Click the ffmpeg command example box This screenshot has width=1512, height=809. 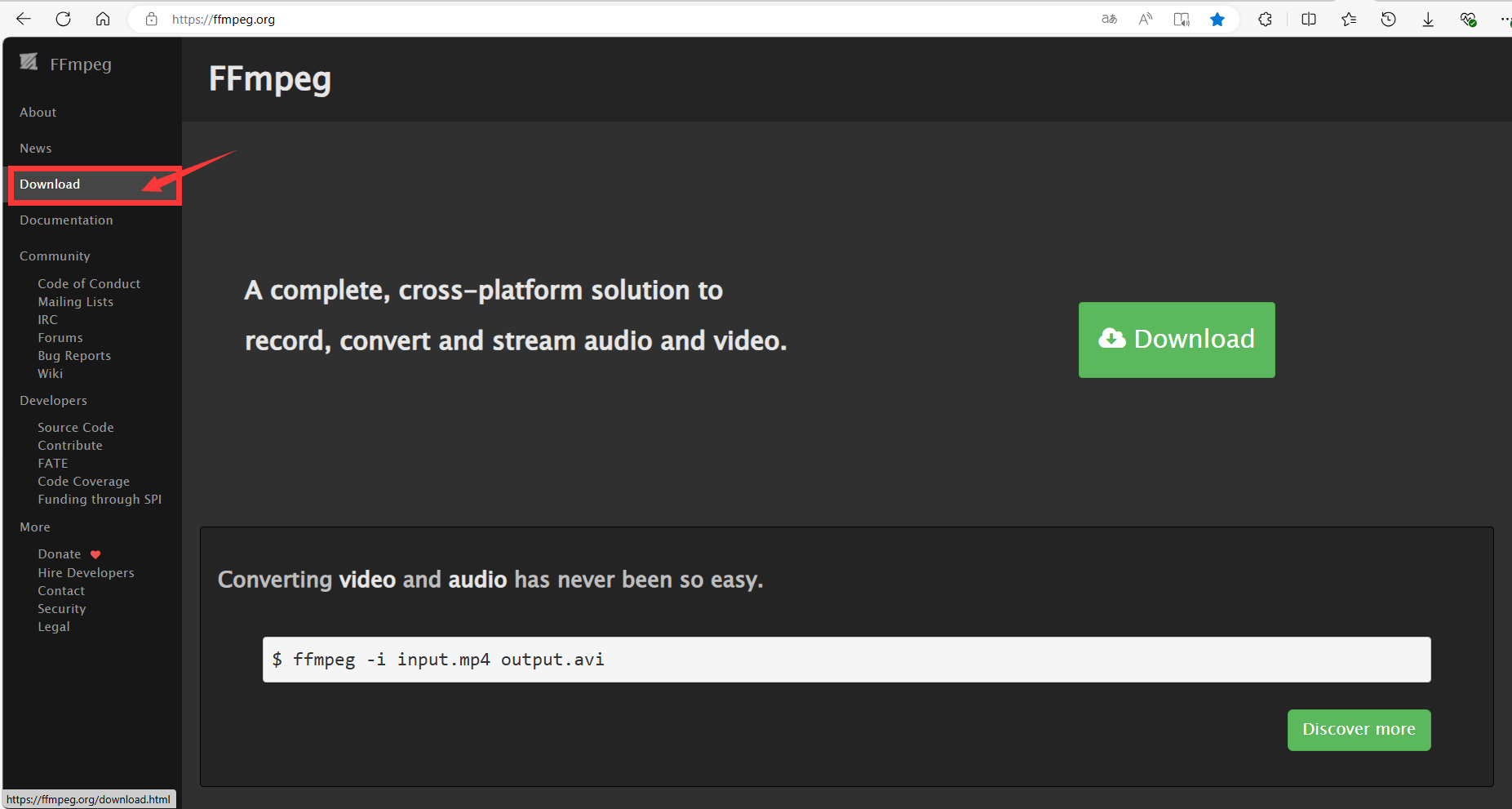coord(846,660)
